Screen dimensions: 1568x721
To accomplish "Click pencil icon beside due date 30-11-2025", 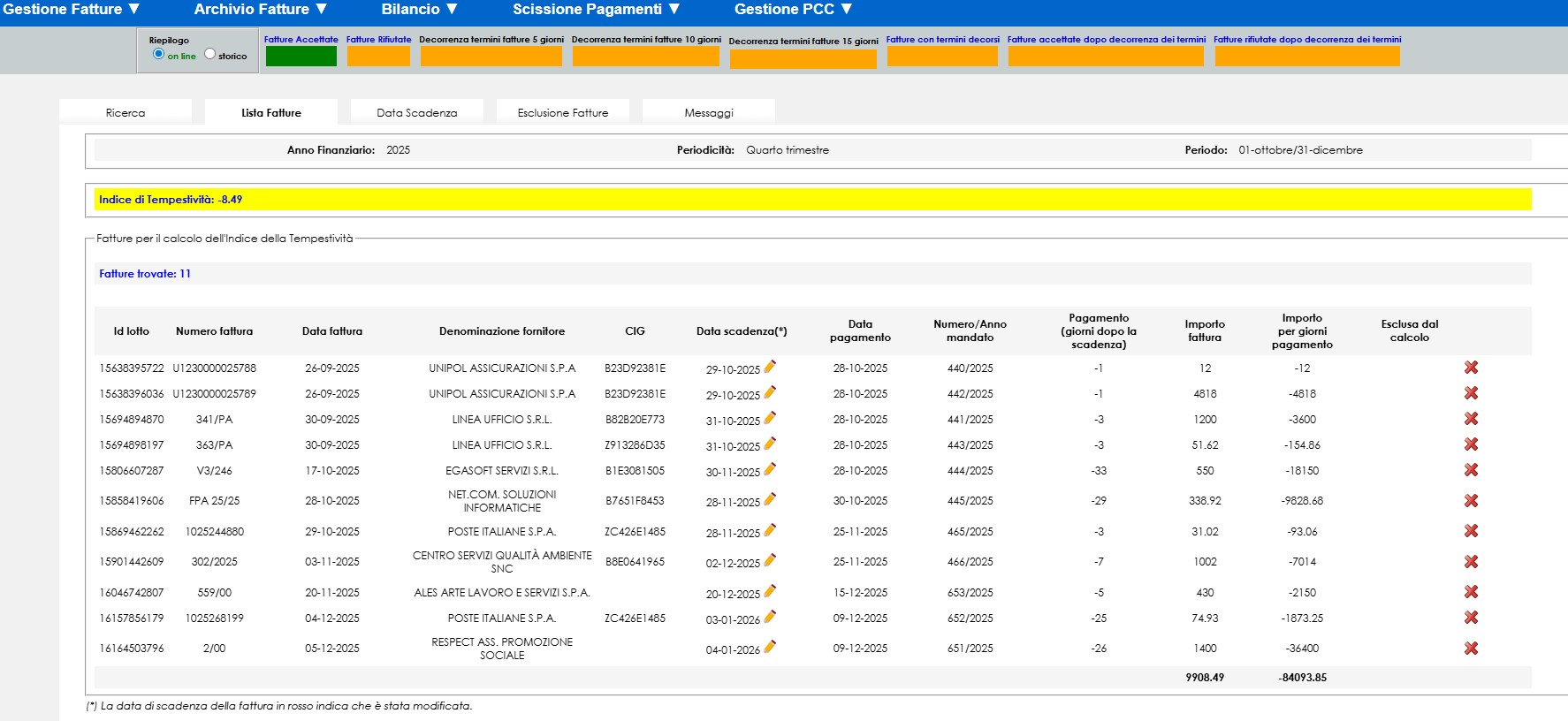I will (770, 469).
